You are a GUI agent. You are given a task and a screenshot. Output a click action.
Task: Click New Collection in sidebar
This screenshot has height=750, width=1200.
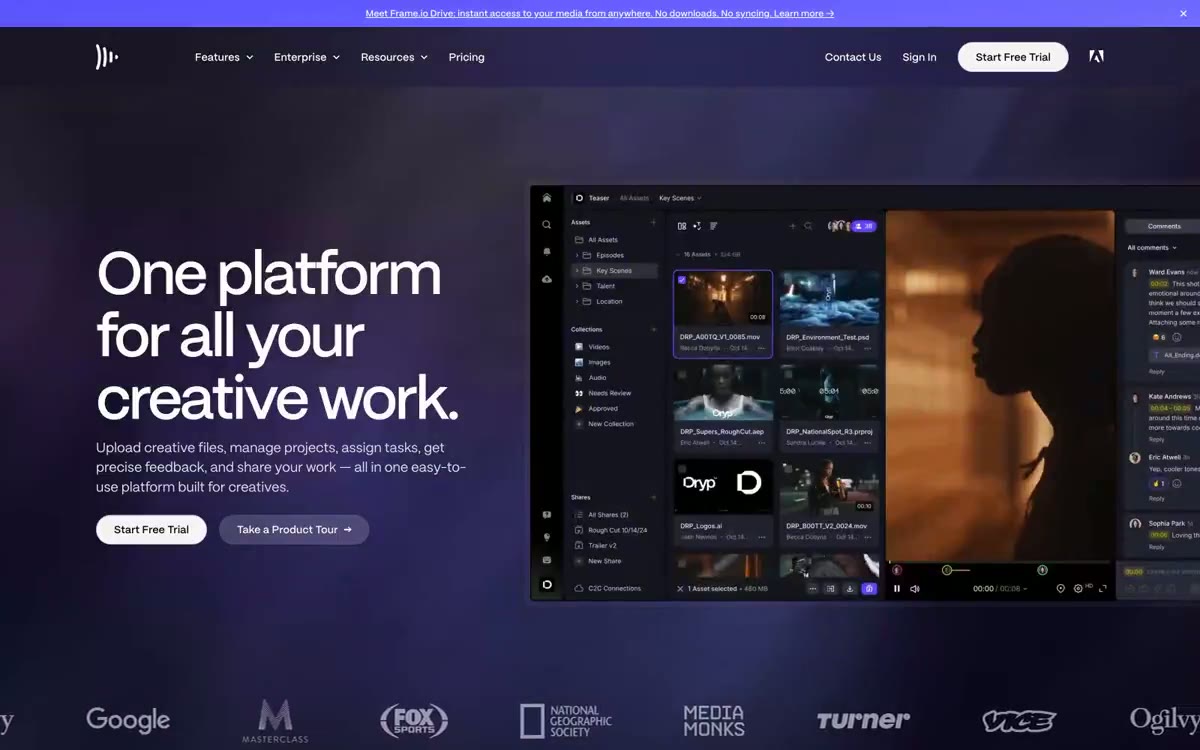click(x=610, y=424)
